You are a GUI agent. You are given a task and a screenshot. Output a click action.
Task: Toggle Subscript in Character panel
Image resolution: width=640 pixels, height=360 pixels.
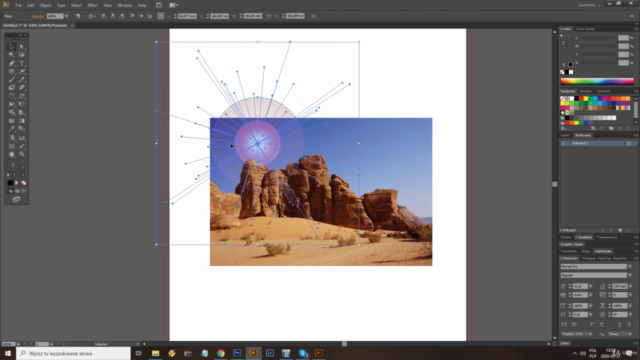(602, 324)
